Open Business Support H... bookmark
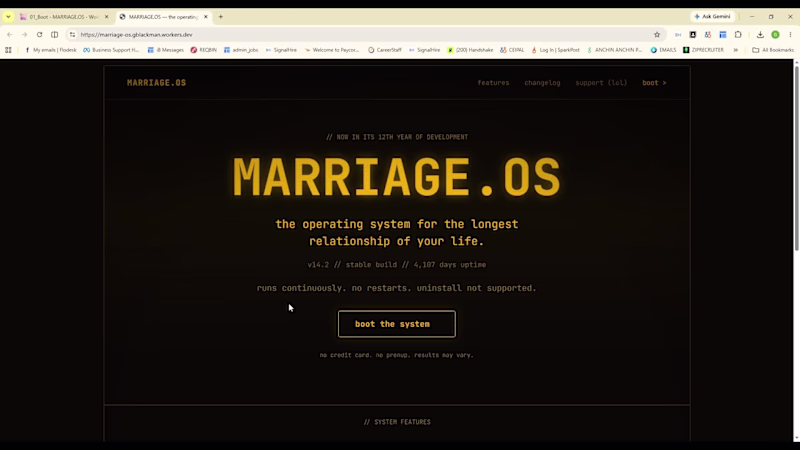800x450 pixels. tap(111, 50)
